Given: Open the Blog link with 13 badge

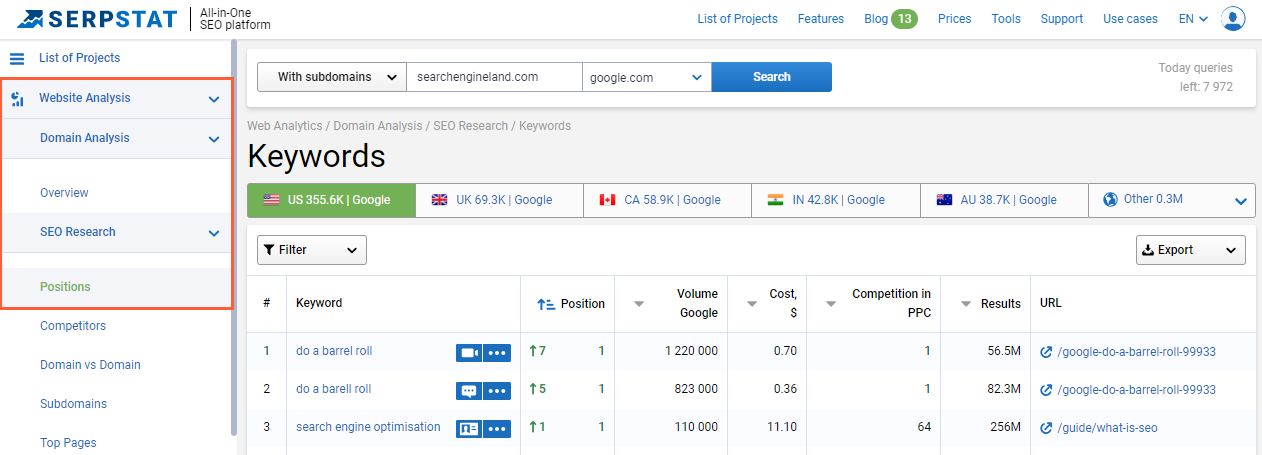Looking at the screenshot, I should point(891,19).
